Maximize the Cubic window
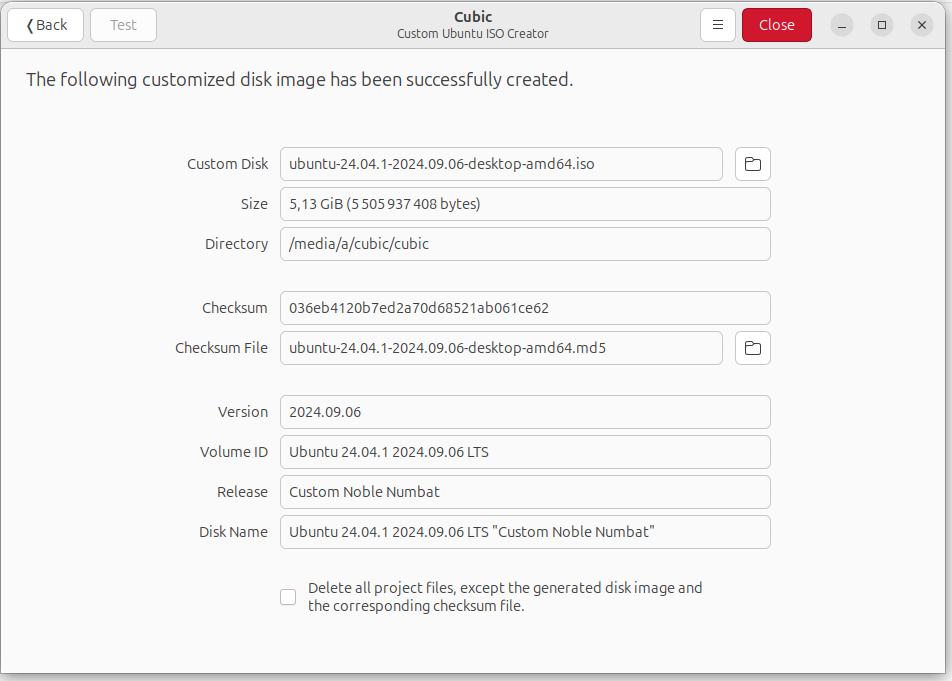The width and height of the screenshot is (952, 681). click(882, 25)
